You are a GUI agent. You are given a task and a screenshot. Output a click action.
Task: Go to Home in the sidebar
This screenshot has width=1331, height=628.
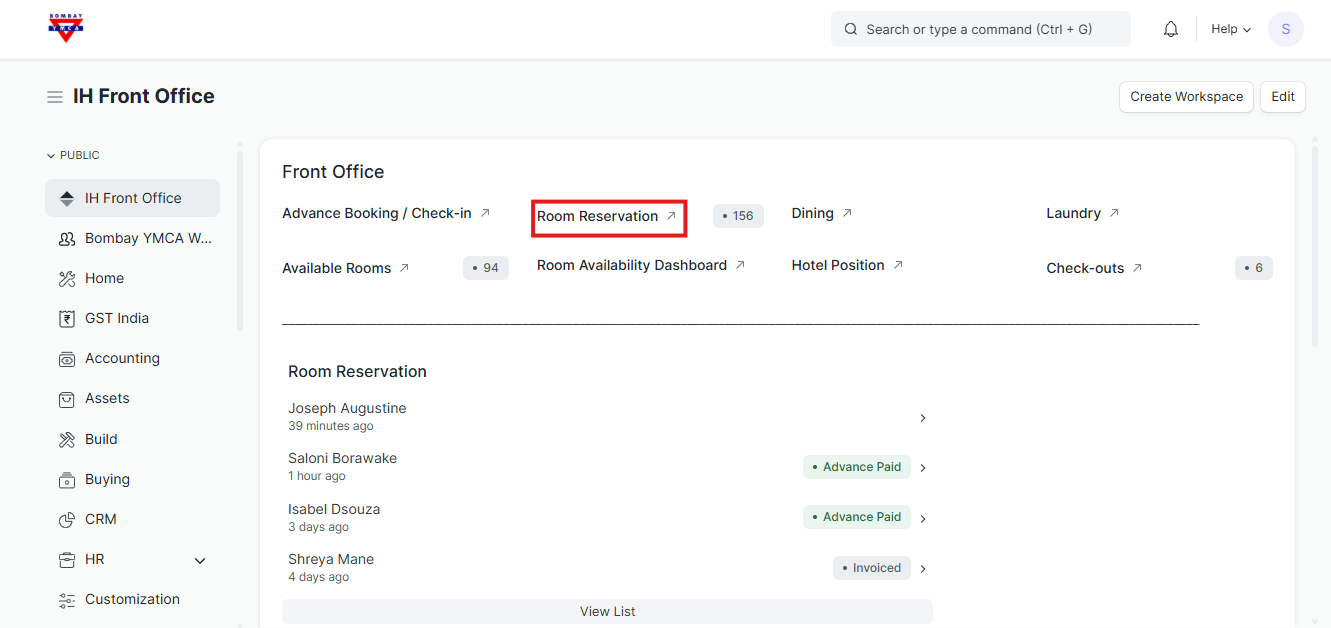pos(104,278)
